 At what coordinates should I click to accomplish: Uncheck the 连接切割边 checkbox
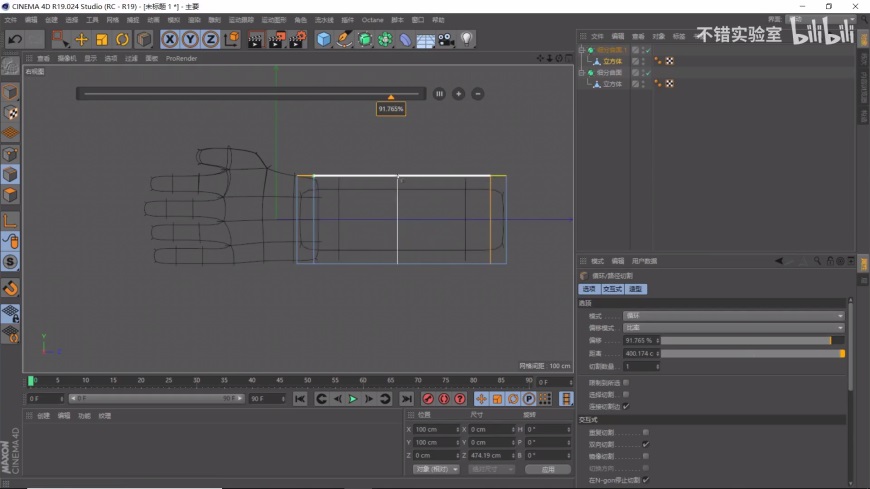(x=626, y=406)
